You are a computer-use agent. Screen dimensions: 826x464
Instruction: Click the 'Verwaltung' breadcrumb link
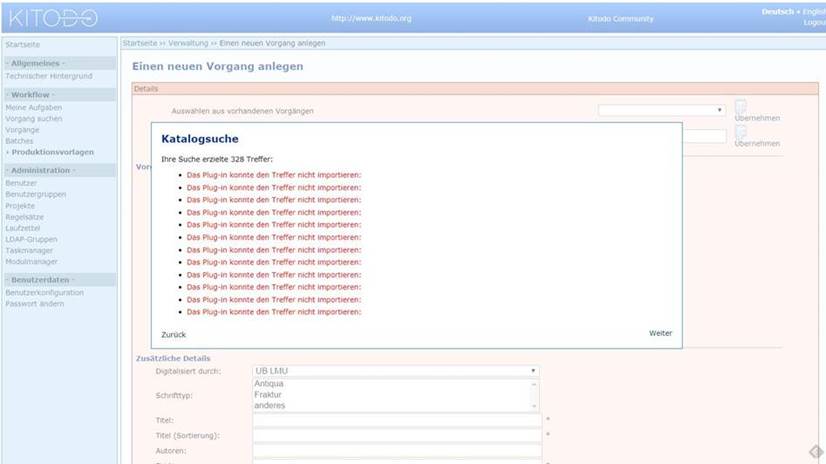(188, 44)
